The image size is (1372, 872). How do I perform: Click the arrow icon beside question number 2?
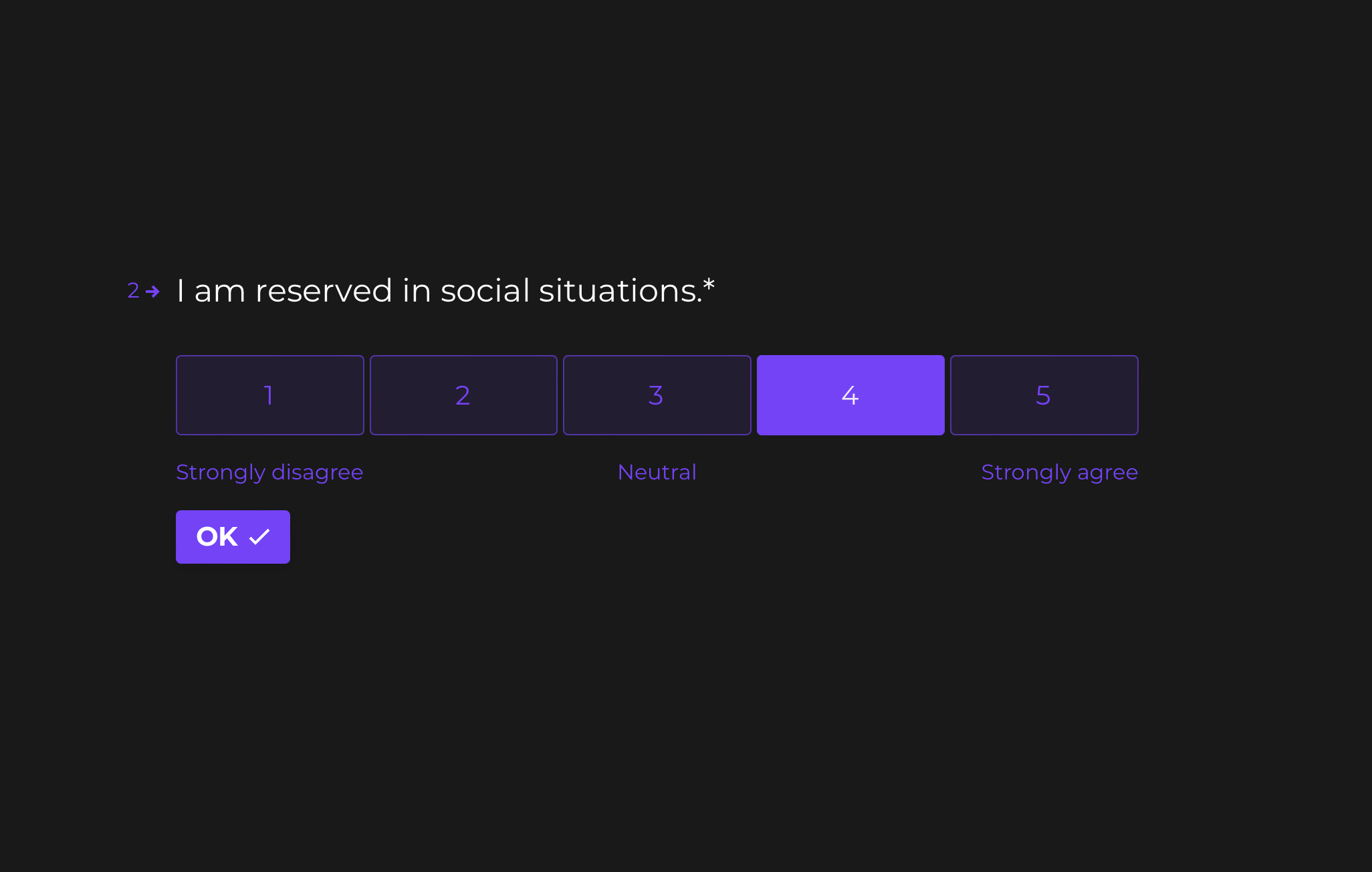(154, 290)
